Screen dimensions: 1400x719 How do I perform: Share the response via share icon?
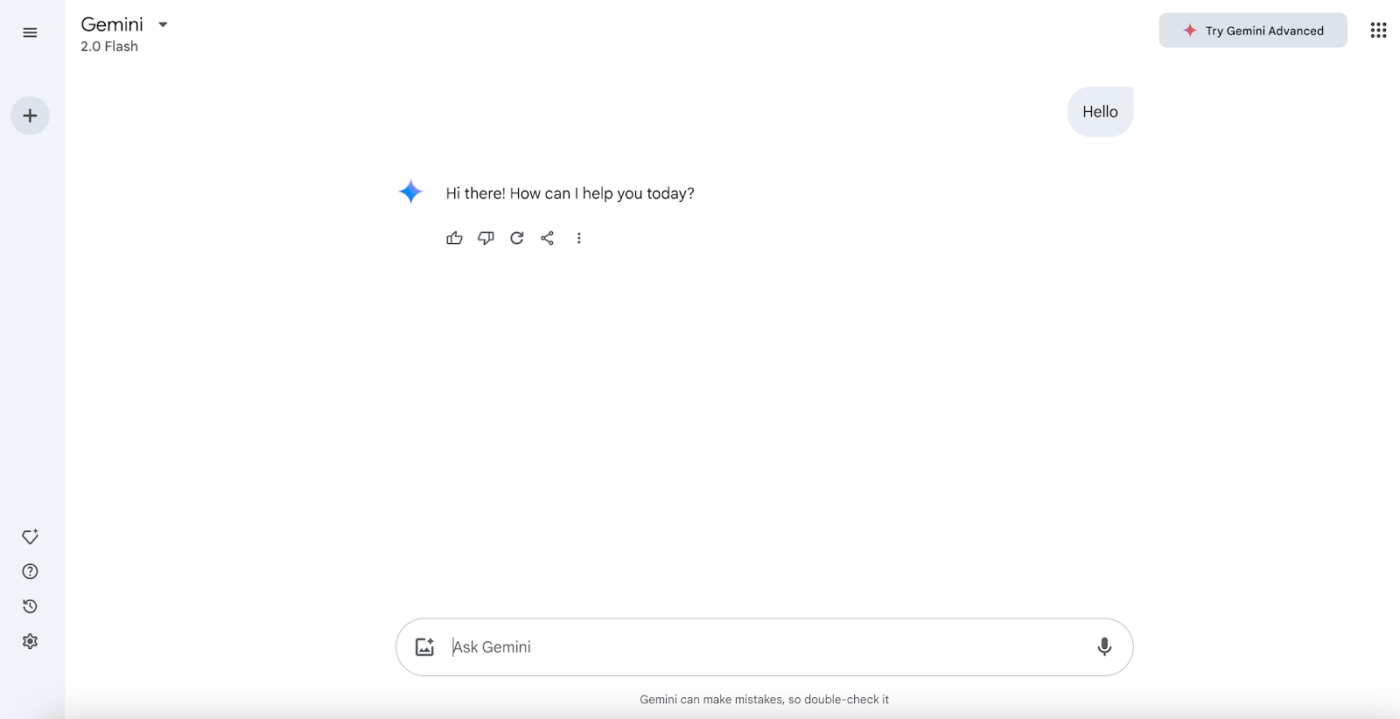(547, 238)
